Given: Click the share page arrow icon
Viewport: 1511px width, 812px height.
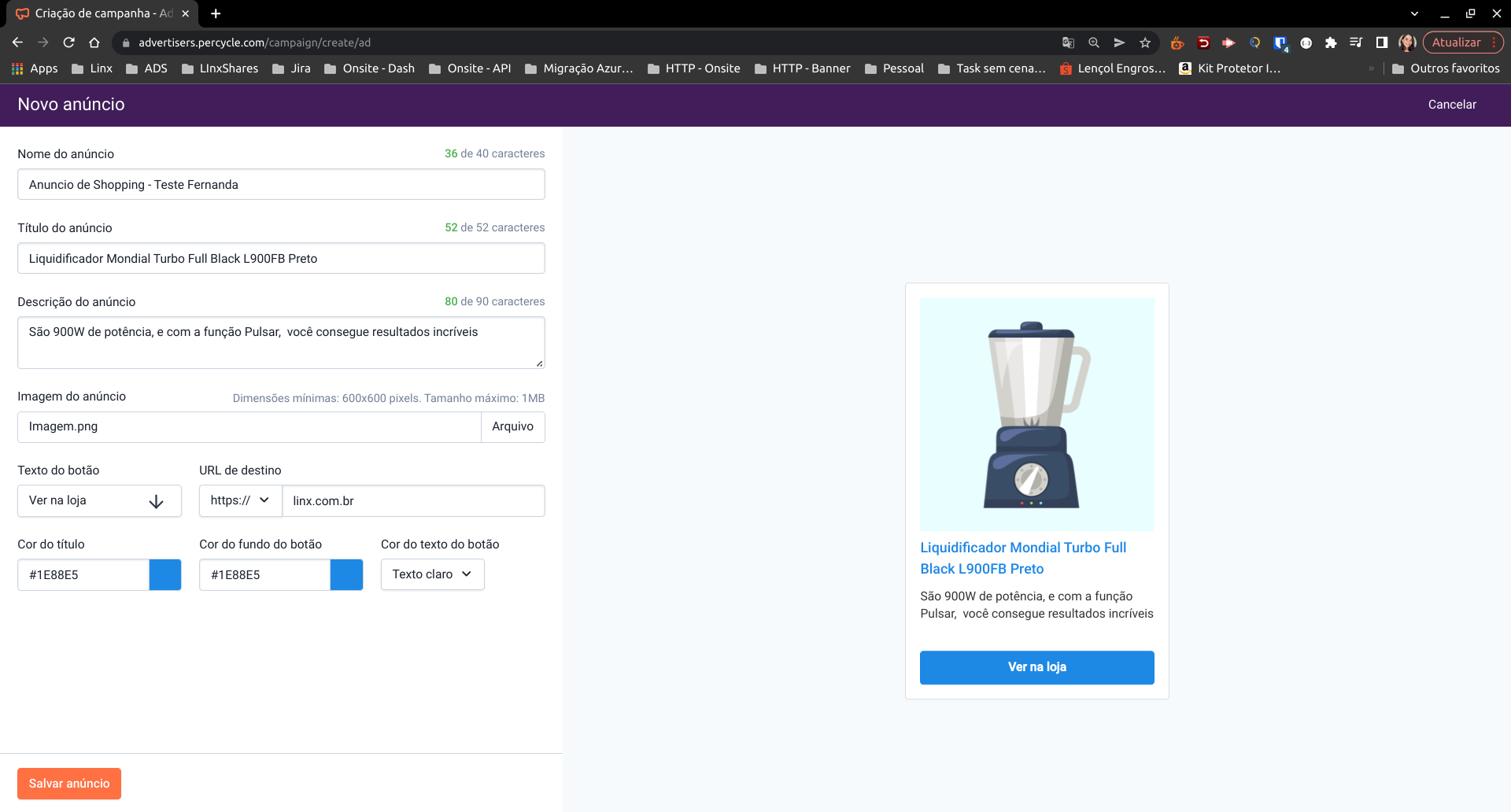Looking at the screenshot, I should click(x=1119, y=42).
